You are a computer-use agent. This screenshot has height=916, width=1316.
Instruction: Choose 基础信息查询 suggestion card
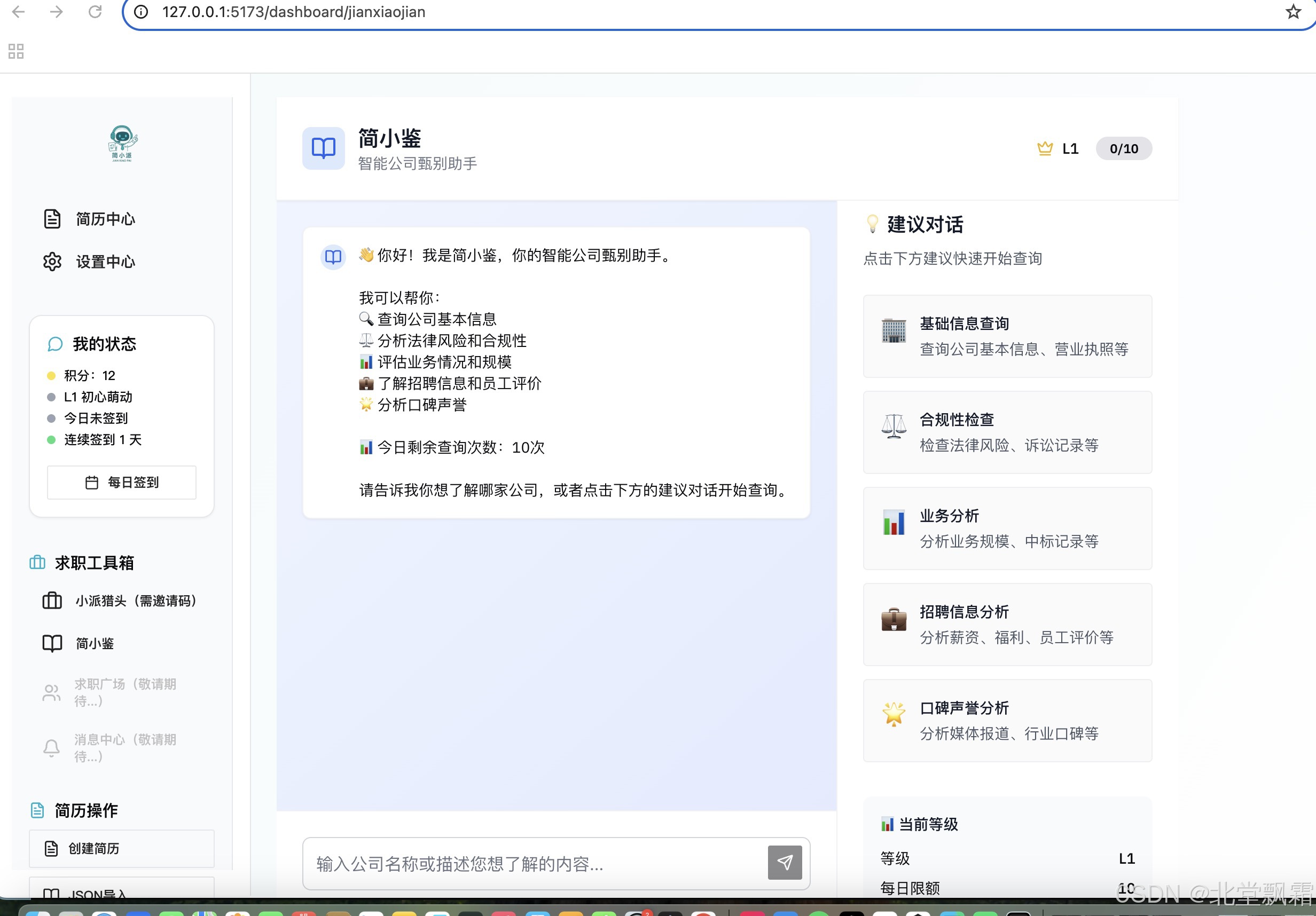coord(1007,336)
